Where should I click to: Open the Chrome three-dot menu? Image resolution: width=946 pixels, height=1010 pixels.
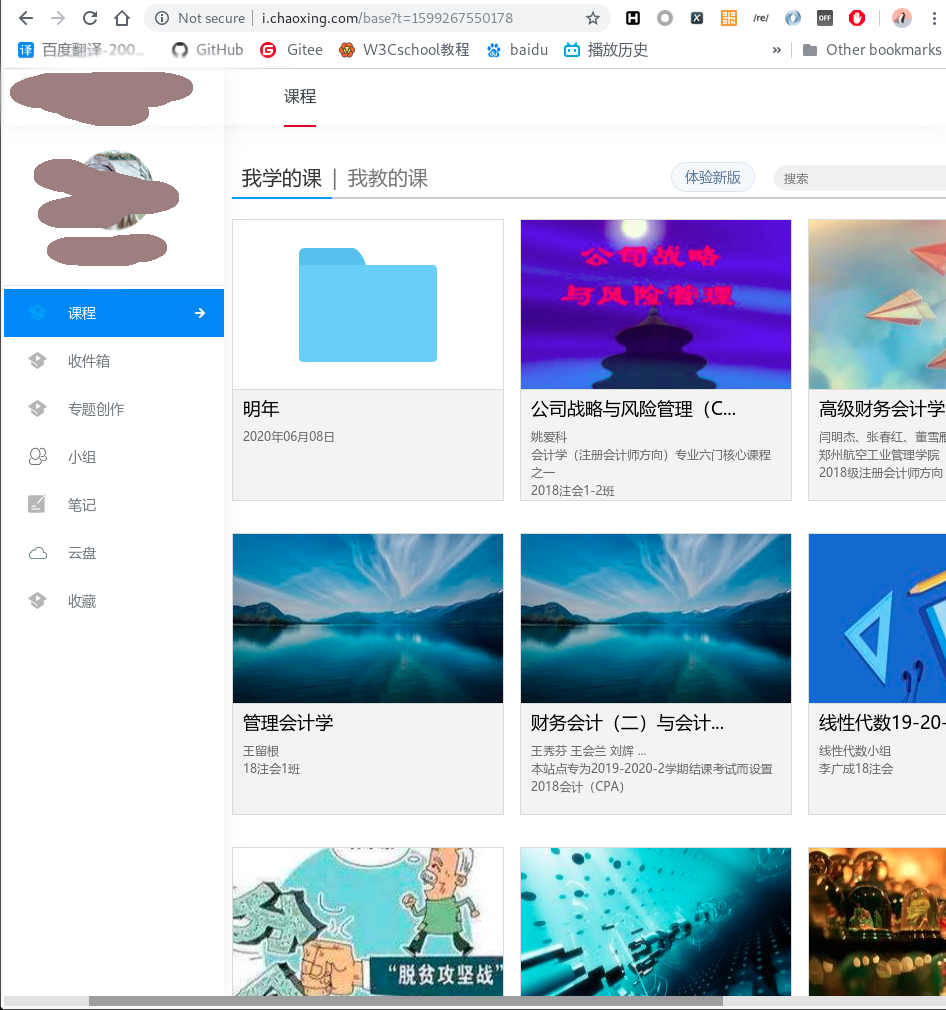934,18
